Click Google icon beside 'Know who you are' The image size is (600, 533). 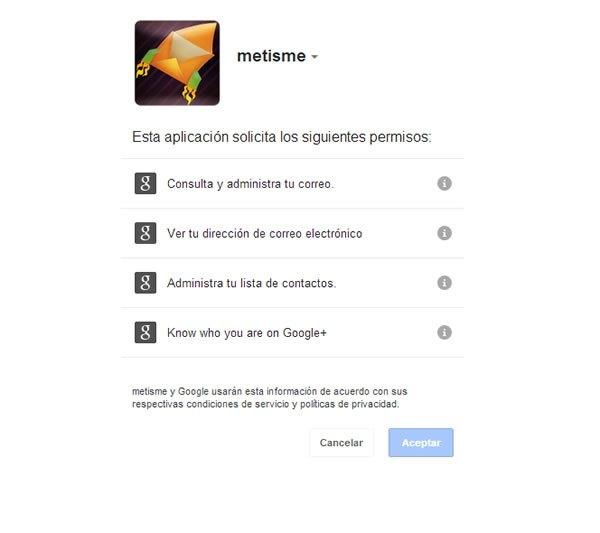coord(145,333)
